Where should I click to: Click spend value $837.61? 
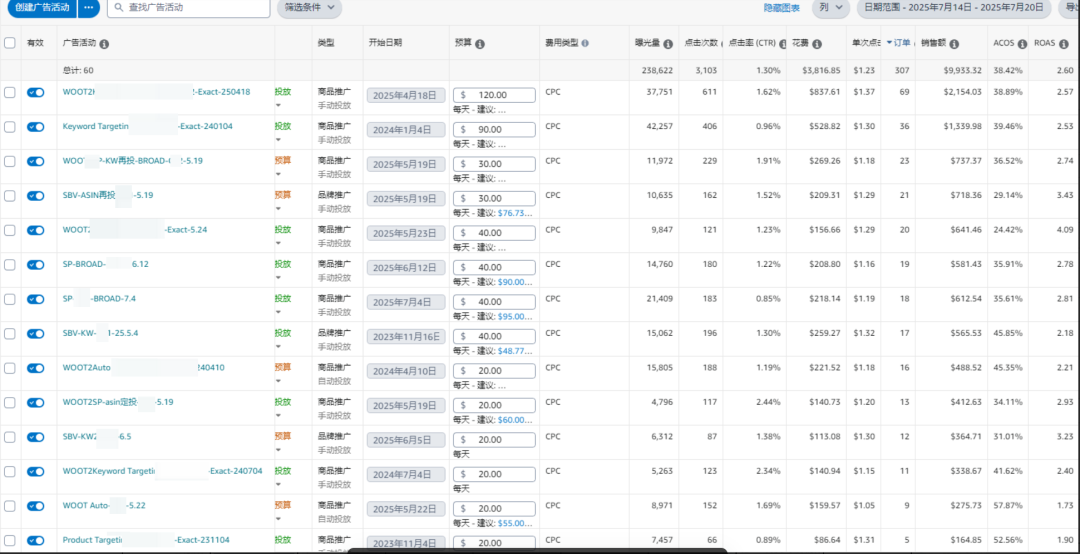click(x=825, y=92)
